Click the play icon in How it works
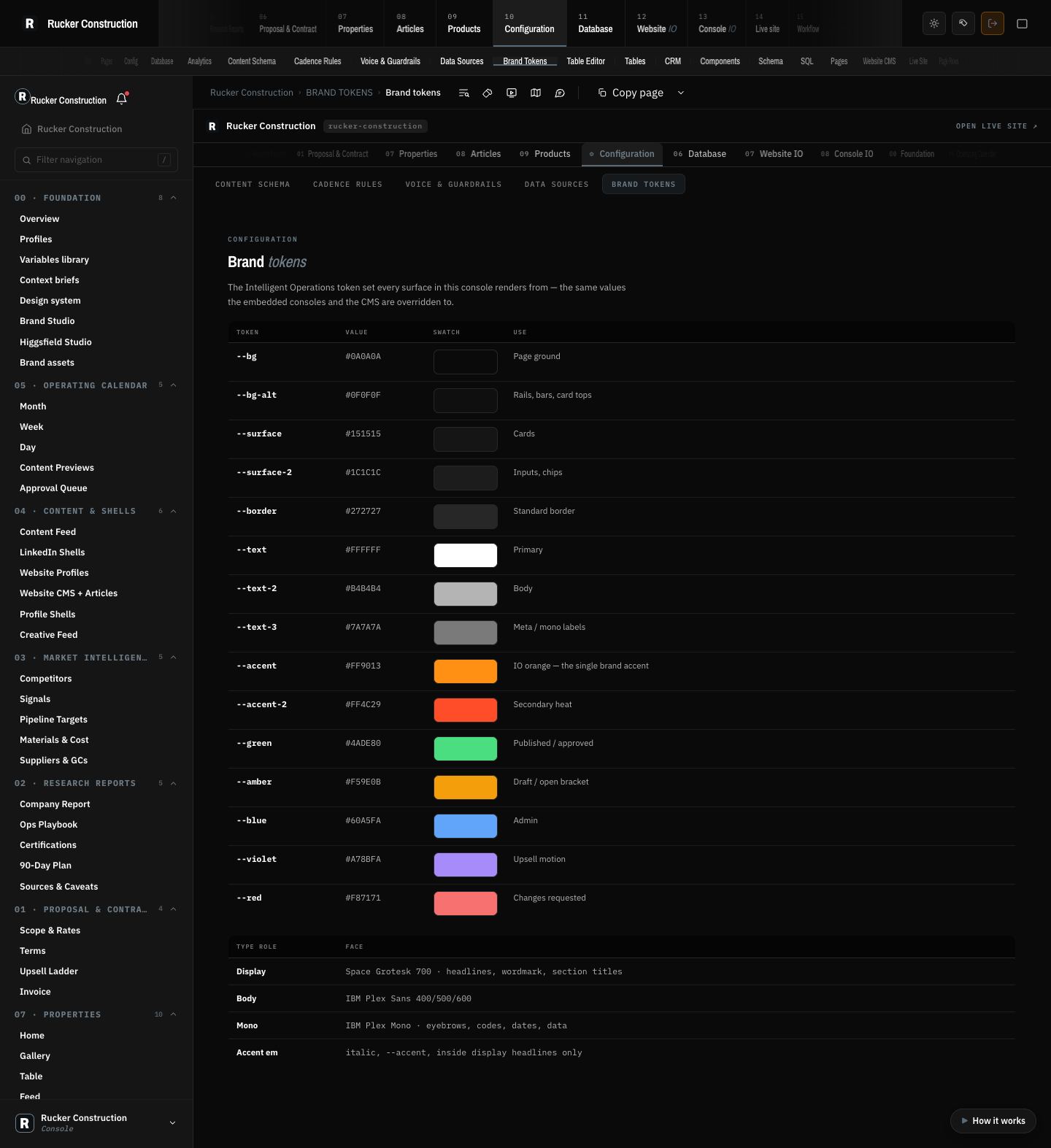This screenshot has height=1148, width=1051. 965,1121
